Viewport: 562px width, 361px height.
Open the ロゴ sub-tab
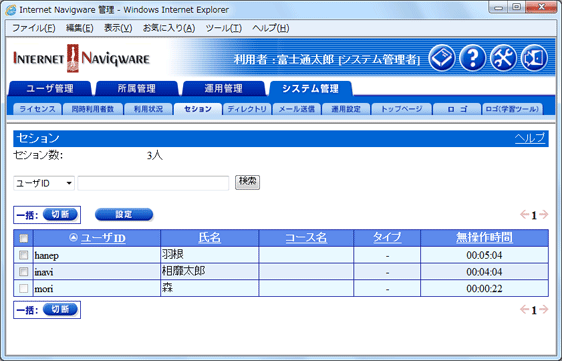tap(457, 109)
